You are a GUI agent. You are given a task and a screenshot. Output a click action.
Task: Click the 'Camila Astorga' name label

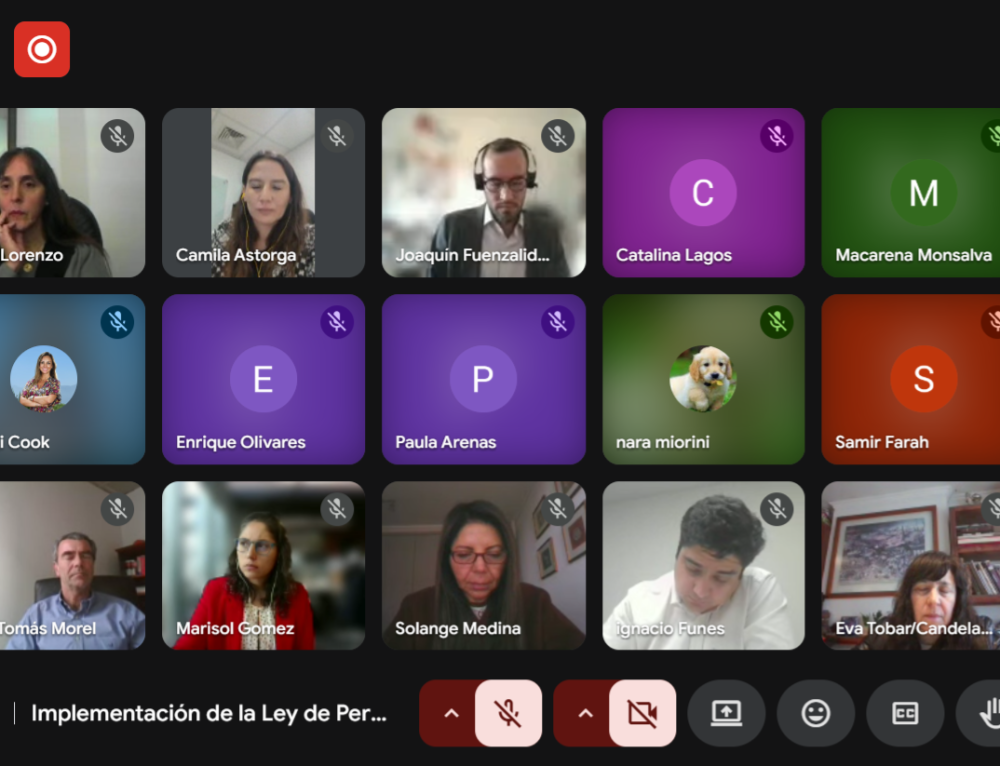(x=236, y=255)
